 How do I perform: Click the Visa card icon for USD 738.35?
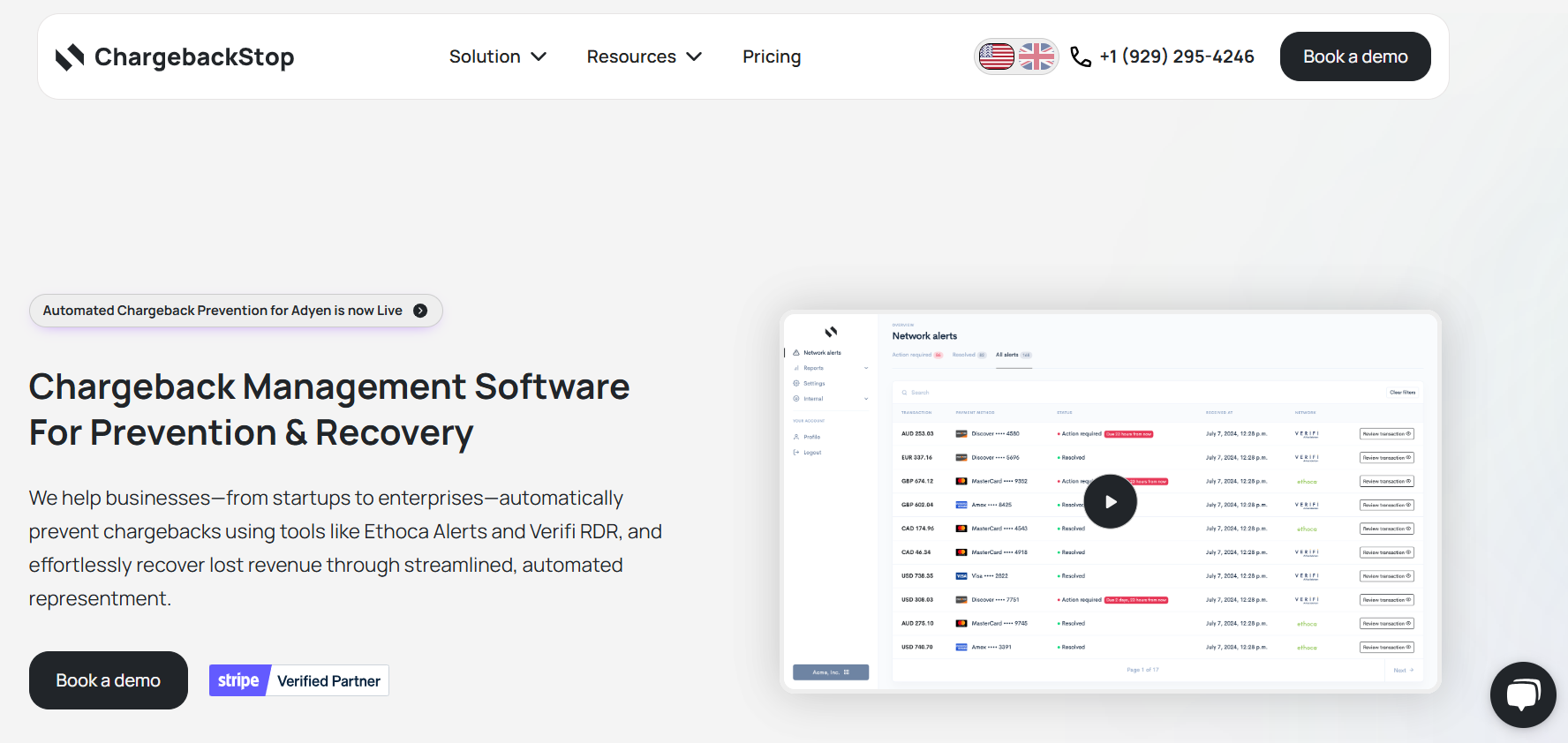point(961,576)
